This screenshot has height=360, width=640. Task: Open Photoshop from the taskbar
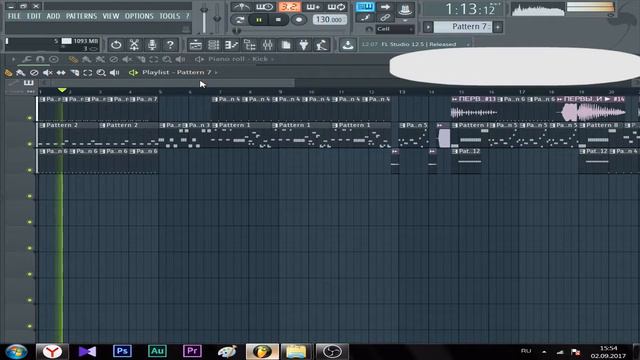click(122, 351)
